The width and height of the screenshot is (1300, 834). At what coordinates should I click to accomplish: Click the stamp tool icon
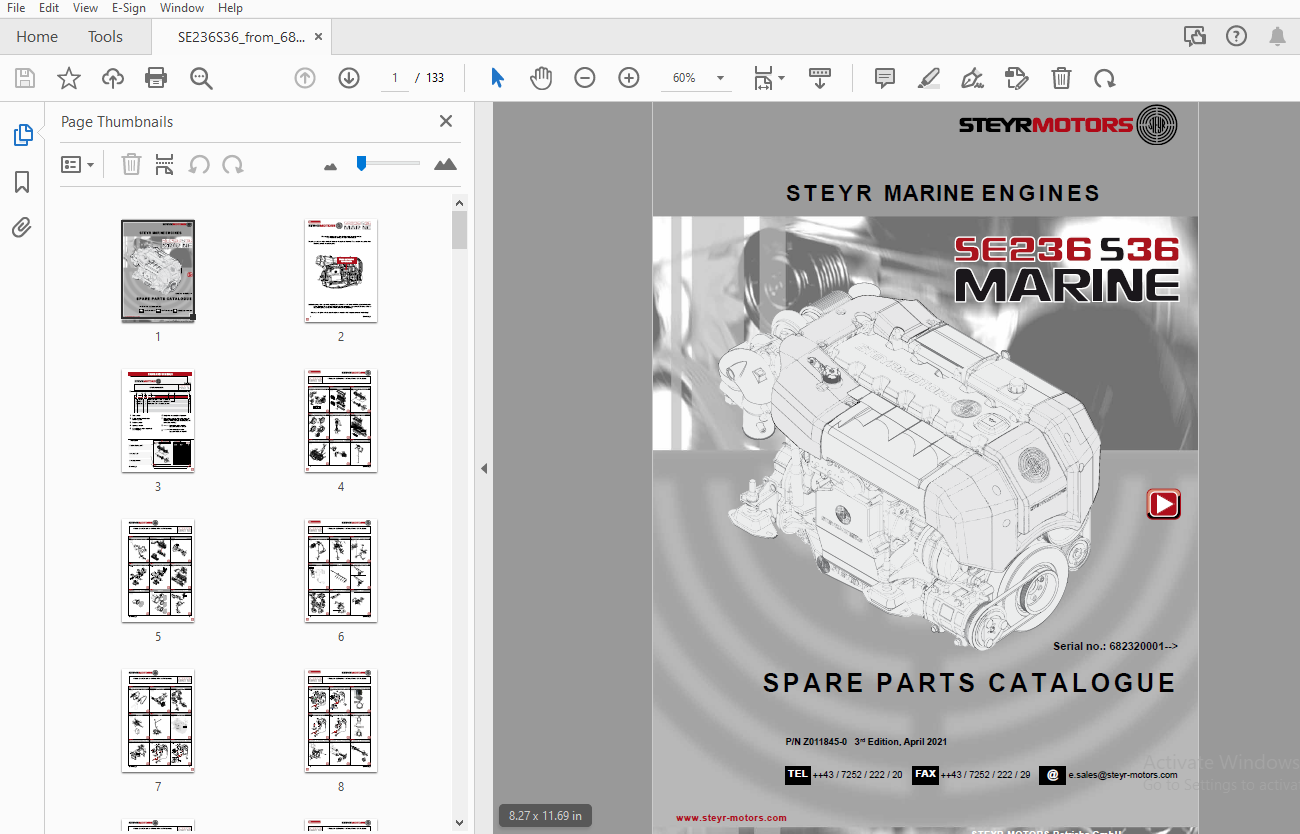pyautogui.click(x=1017, y=78)
